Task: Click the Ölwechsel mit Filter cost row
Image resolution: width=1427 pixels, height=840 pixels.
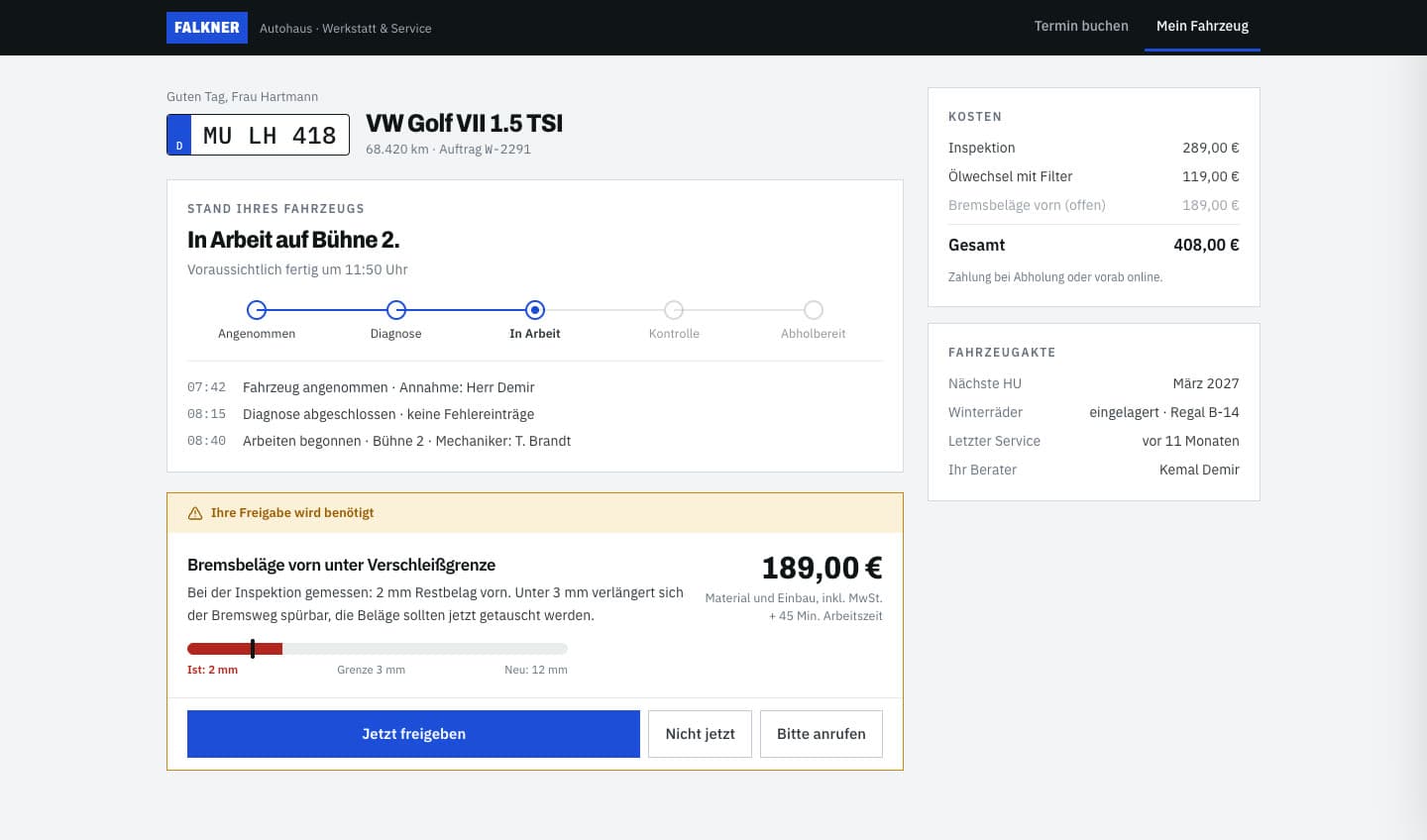Action: [1093, 176]
